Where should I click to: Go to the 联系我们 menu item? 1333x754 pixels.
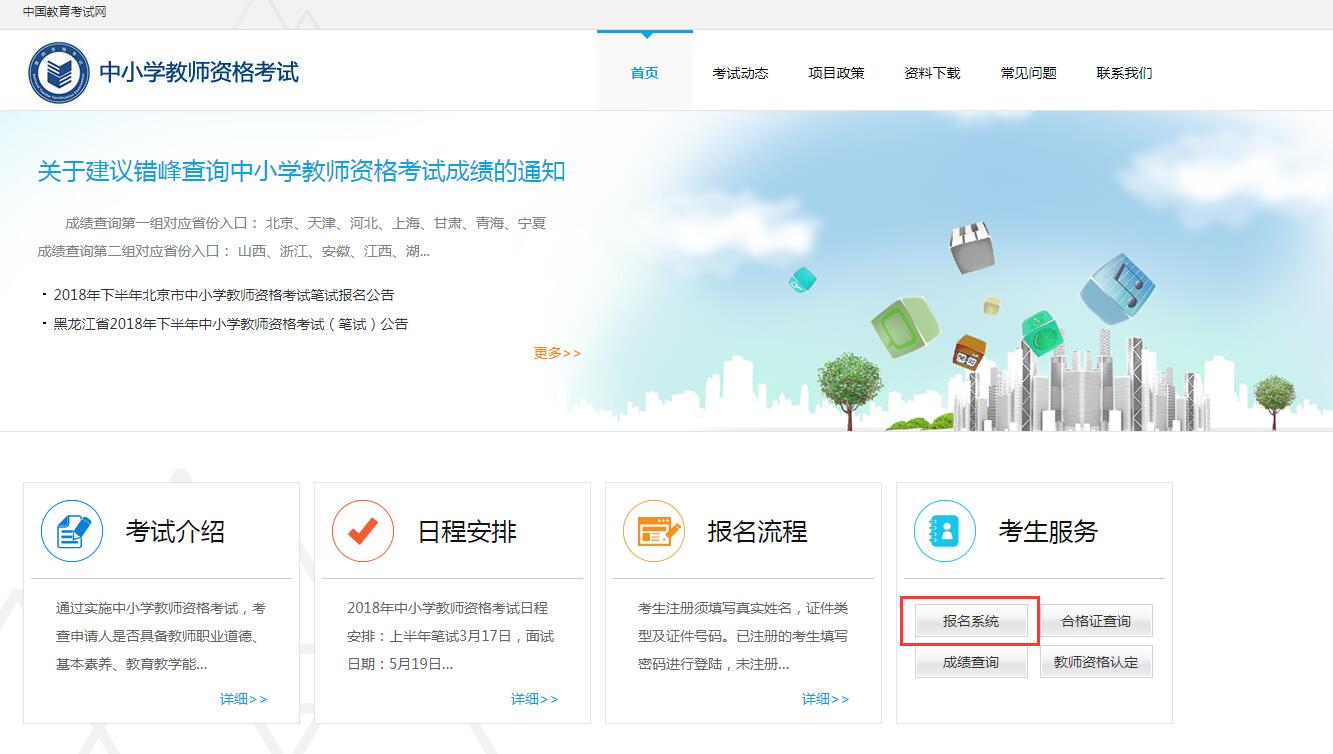pyautogui.click(x=1124, y=73)
